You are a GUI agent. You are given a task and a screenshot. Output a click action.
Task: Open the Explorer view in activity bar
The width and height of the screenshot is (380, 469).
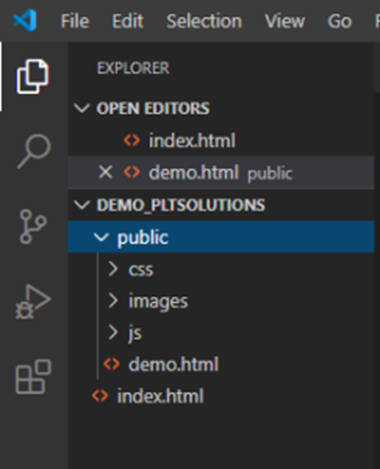click(x=33, y=76)
